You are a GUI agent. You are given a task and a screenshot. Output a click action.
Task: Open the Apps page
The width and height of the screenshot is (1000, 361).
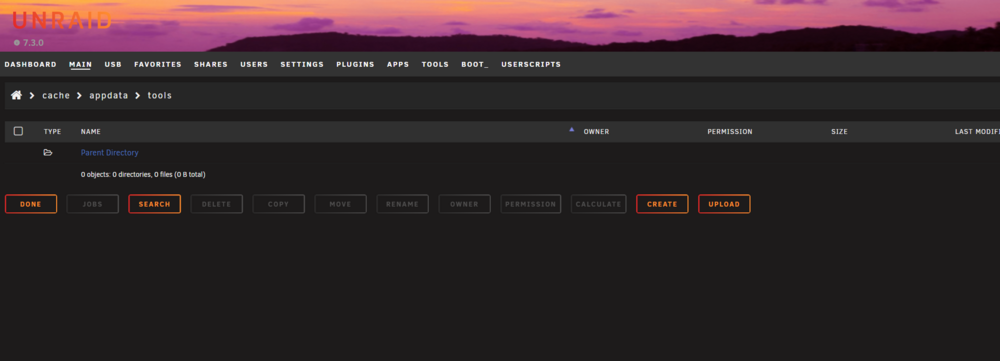(x=398, y=64)
